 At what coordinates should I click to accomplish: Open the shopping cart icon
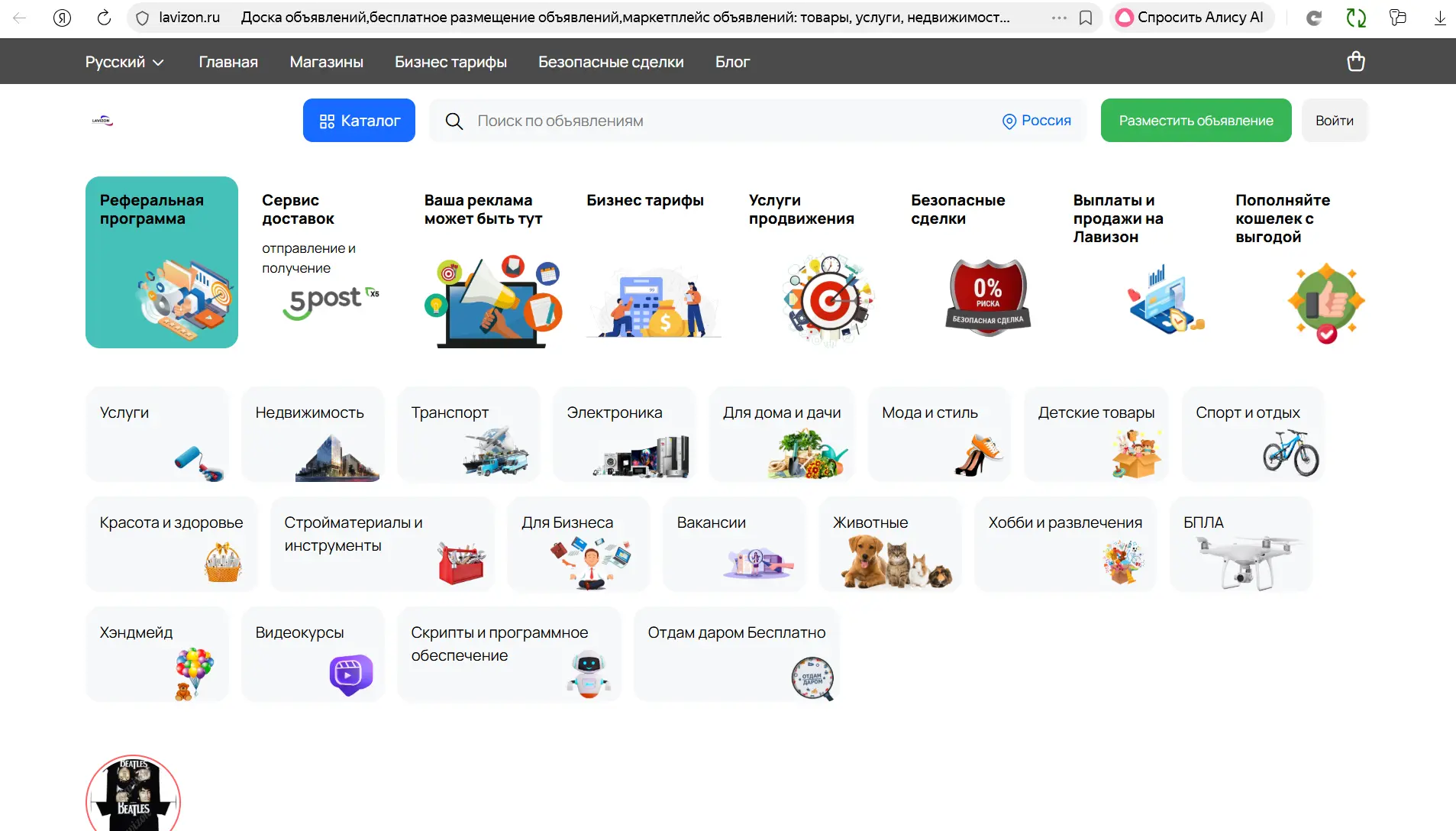pyautogui.click(x=1355, y=61)
